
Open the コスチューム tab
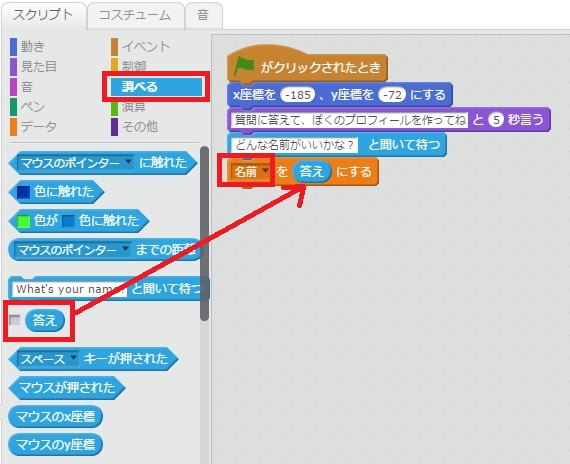click(x=135, y=15)
